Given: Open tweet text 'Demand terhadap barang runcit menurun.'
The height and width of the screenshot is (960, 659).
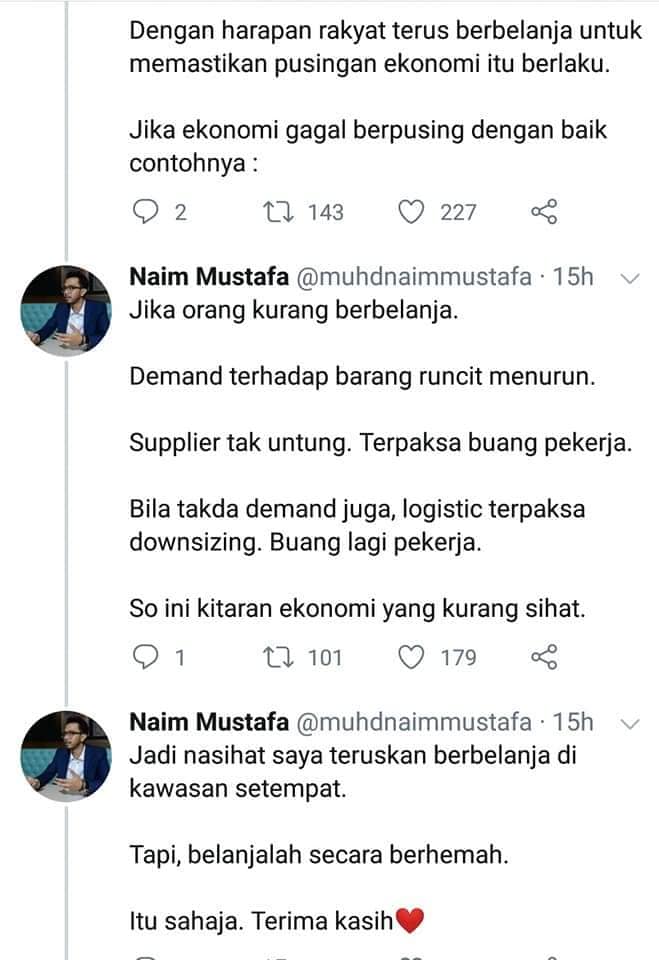Looking at the screenshot, I should point(363,377).
